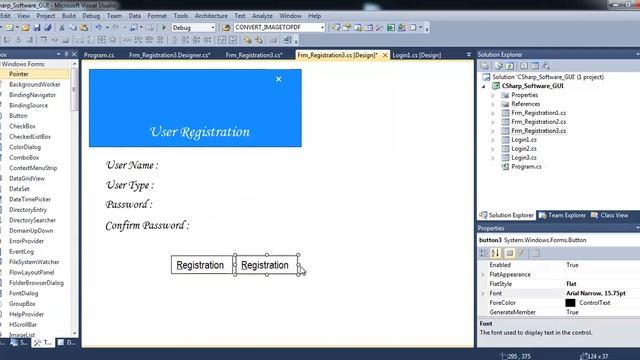Open the Analyze menu
640x360 pixels.
point(262,16)
